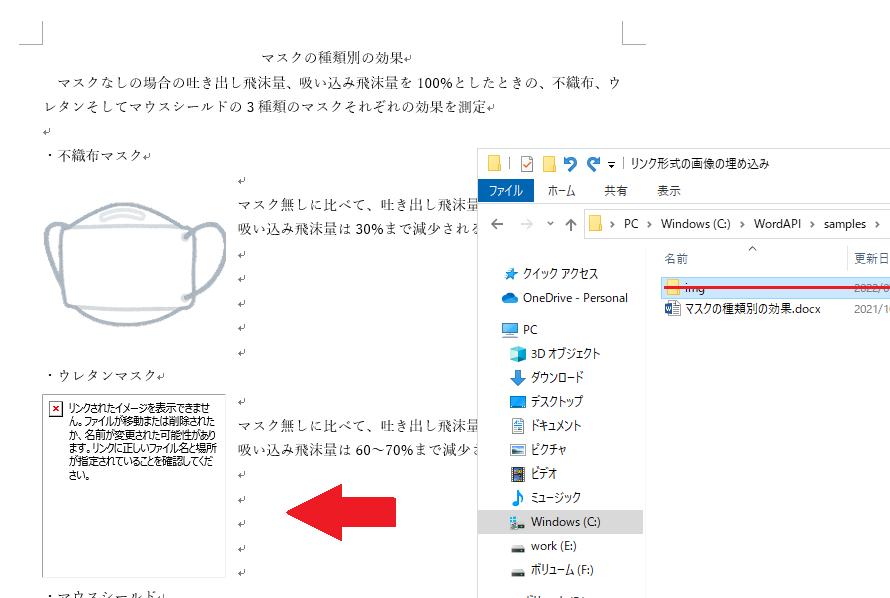890x598 pixels.
Task: Select ダウンロード folder in navigation pane
Action: tap(557, 378)
